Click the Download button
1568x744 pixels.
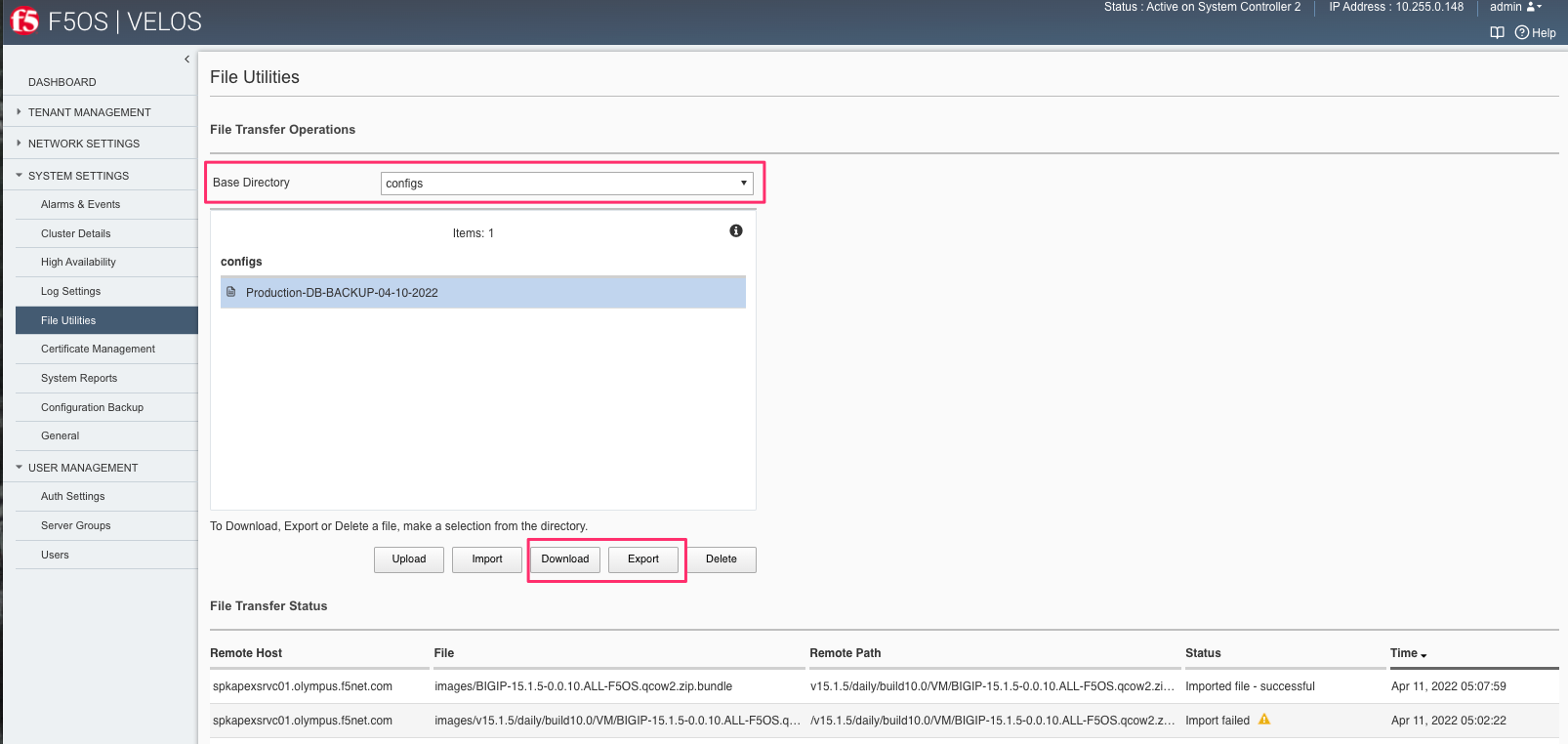pyautogui.click(x=565, y=559)
